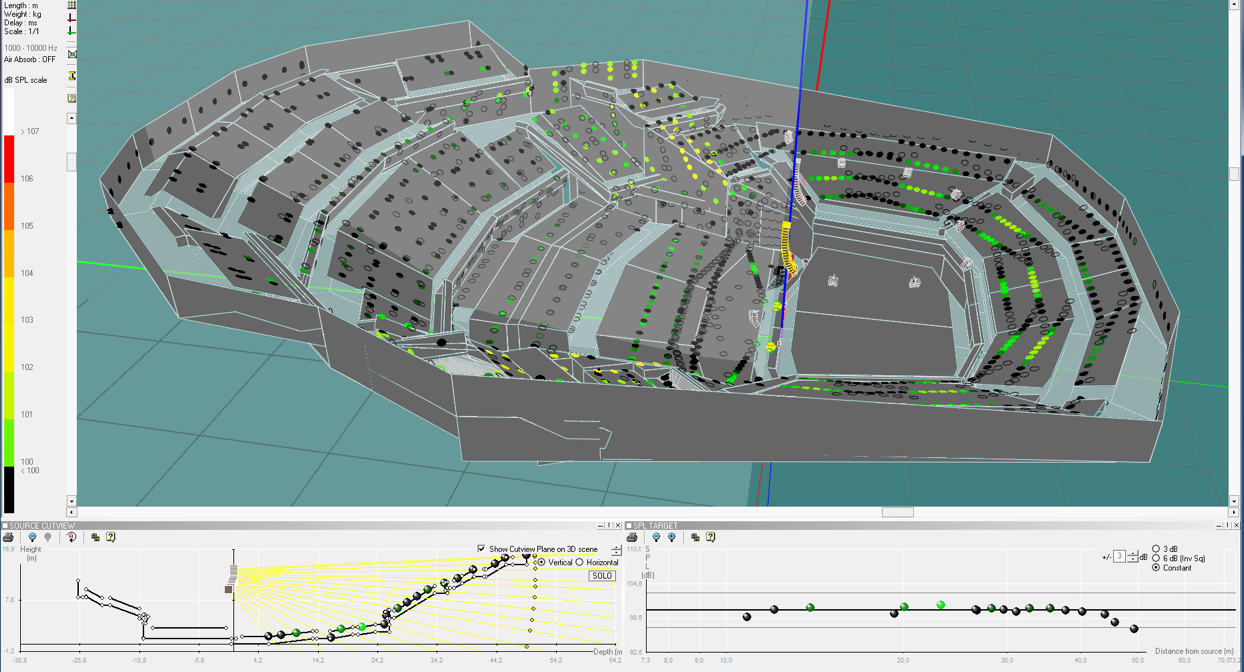Click the yellow I-beam scale icon

coord(72,76)
